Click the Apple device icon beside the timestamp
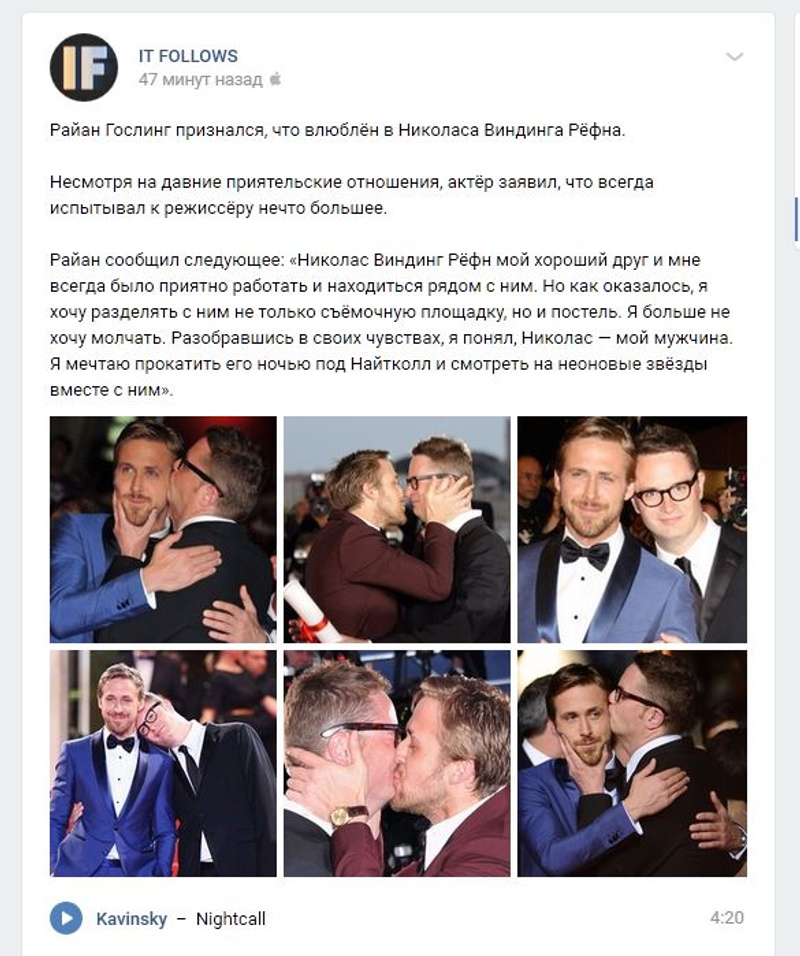 point(276,79)
